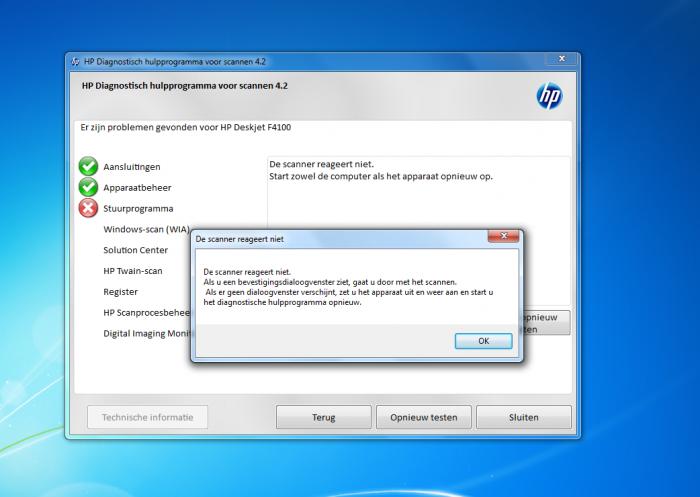Close the HP Diagnostisch hulpprogramma window
The image size is (700, 497).
coord(562,58)
